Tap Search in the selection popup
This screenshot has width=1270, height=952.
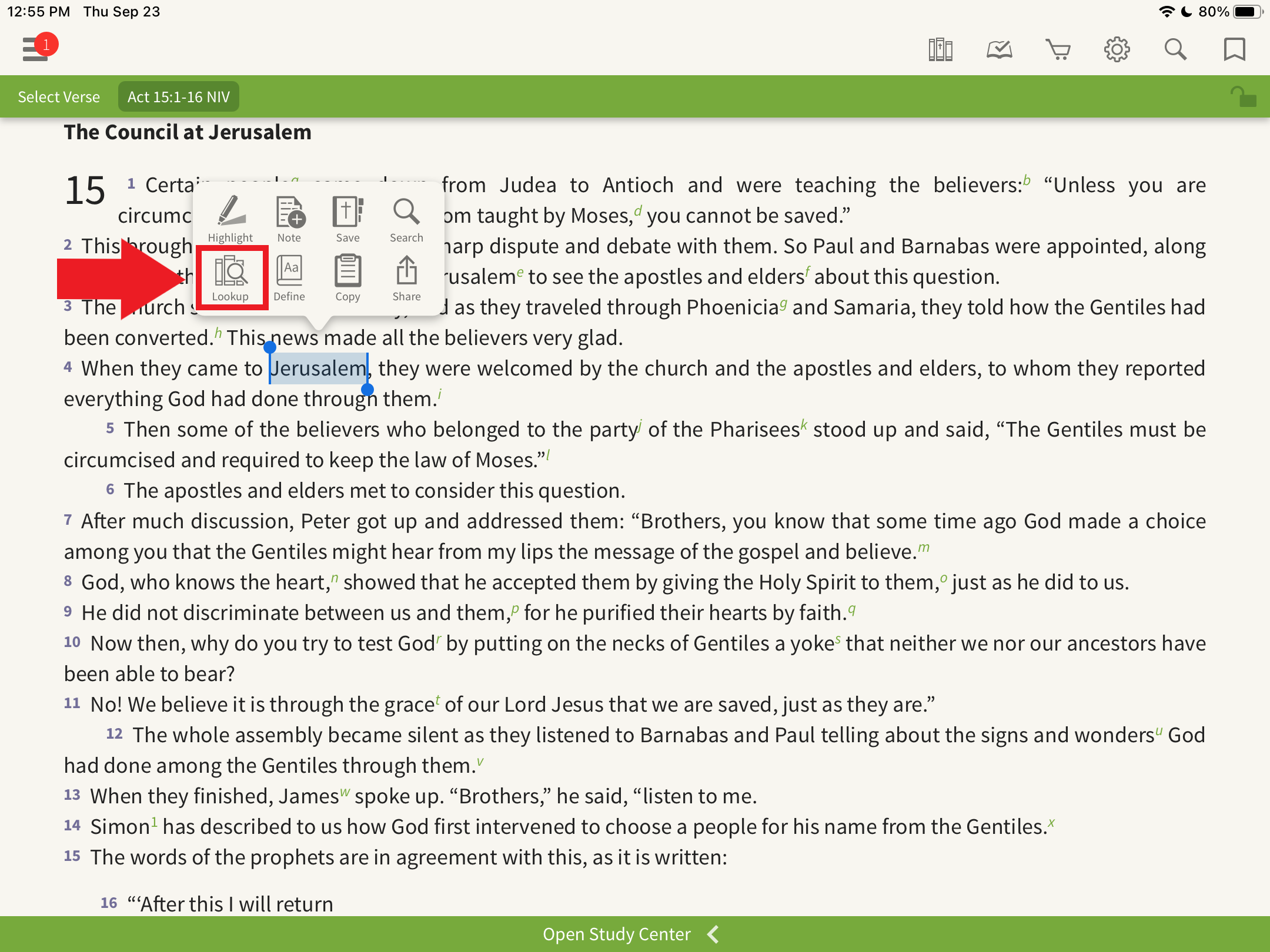[406, 219]
